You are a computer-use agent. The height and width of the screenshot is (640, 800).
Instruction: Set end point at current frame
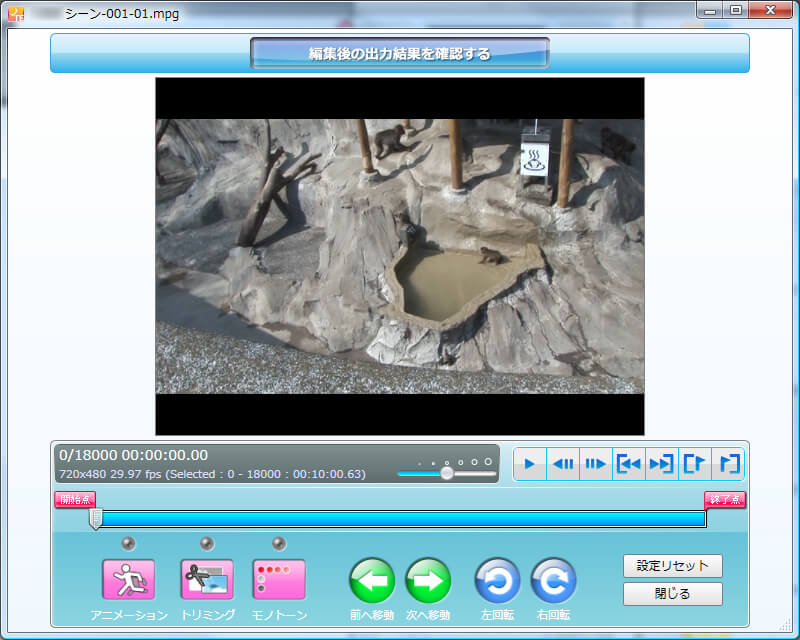pyautogui.click(x=727, y=464)
